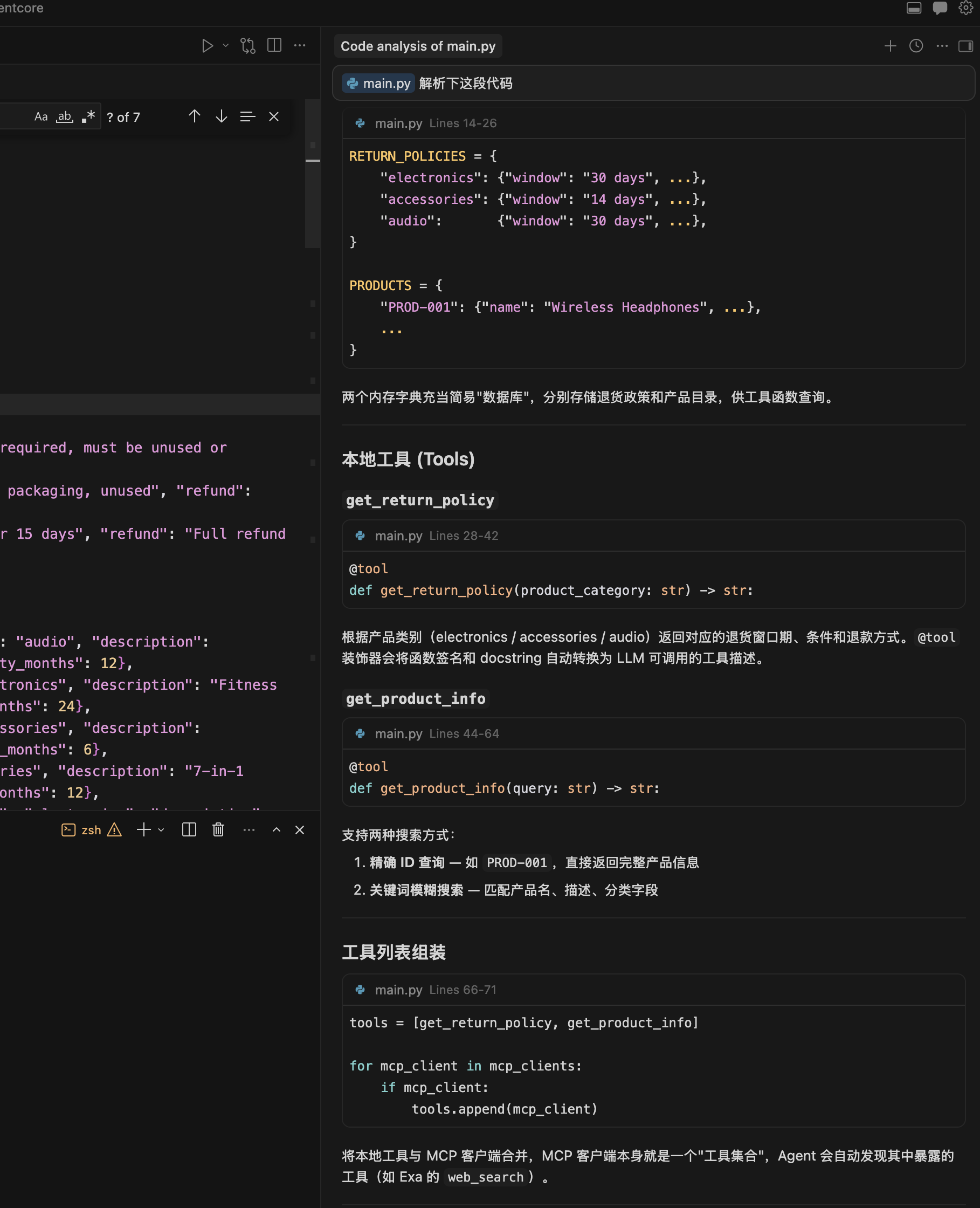Click the main.py file chip in prompt
Screen dimensions: 980x1208
(379, 84)
